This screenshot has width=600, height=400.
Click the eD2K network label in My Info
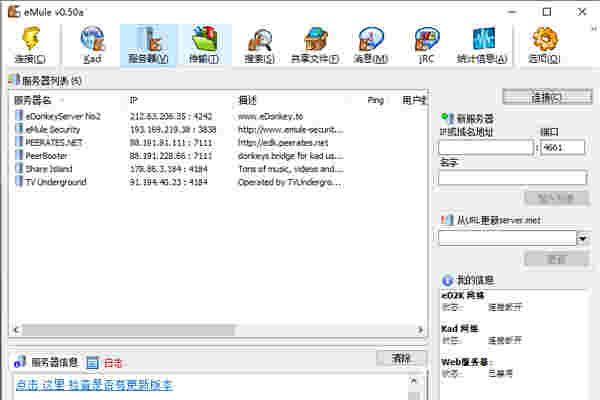[x=463, y=295]
